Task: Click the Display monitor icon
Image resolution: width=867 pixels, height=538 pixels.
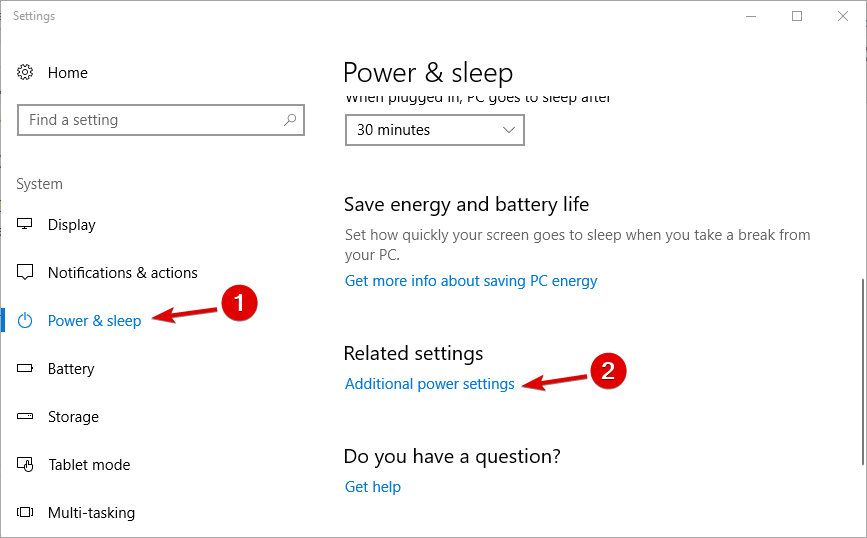Action: 26,225
